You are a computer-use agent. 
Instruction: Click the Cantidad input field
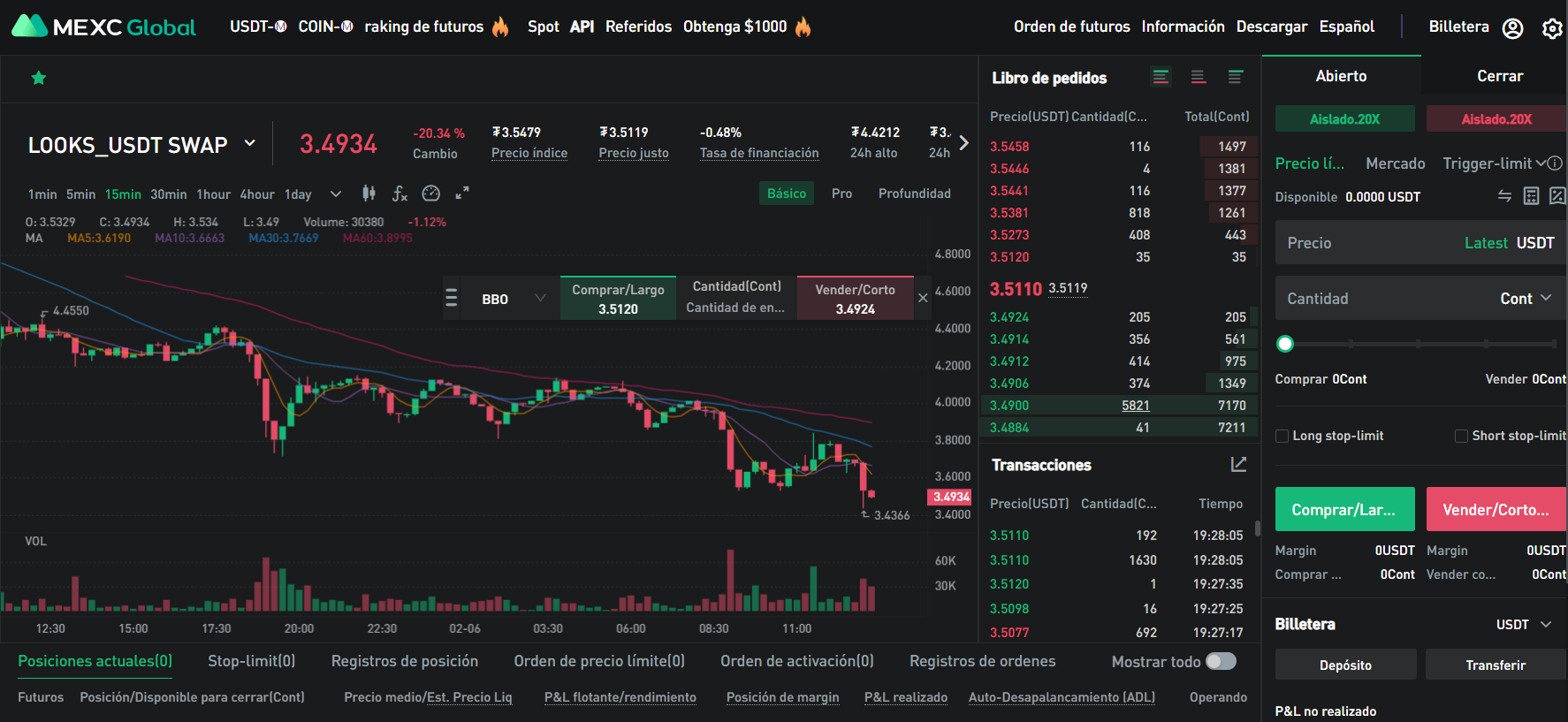coord(1420,299)
